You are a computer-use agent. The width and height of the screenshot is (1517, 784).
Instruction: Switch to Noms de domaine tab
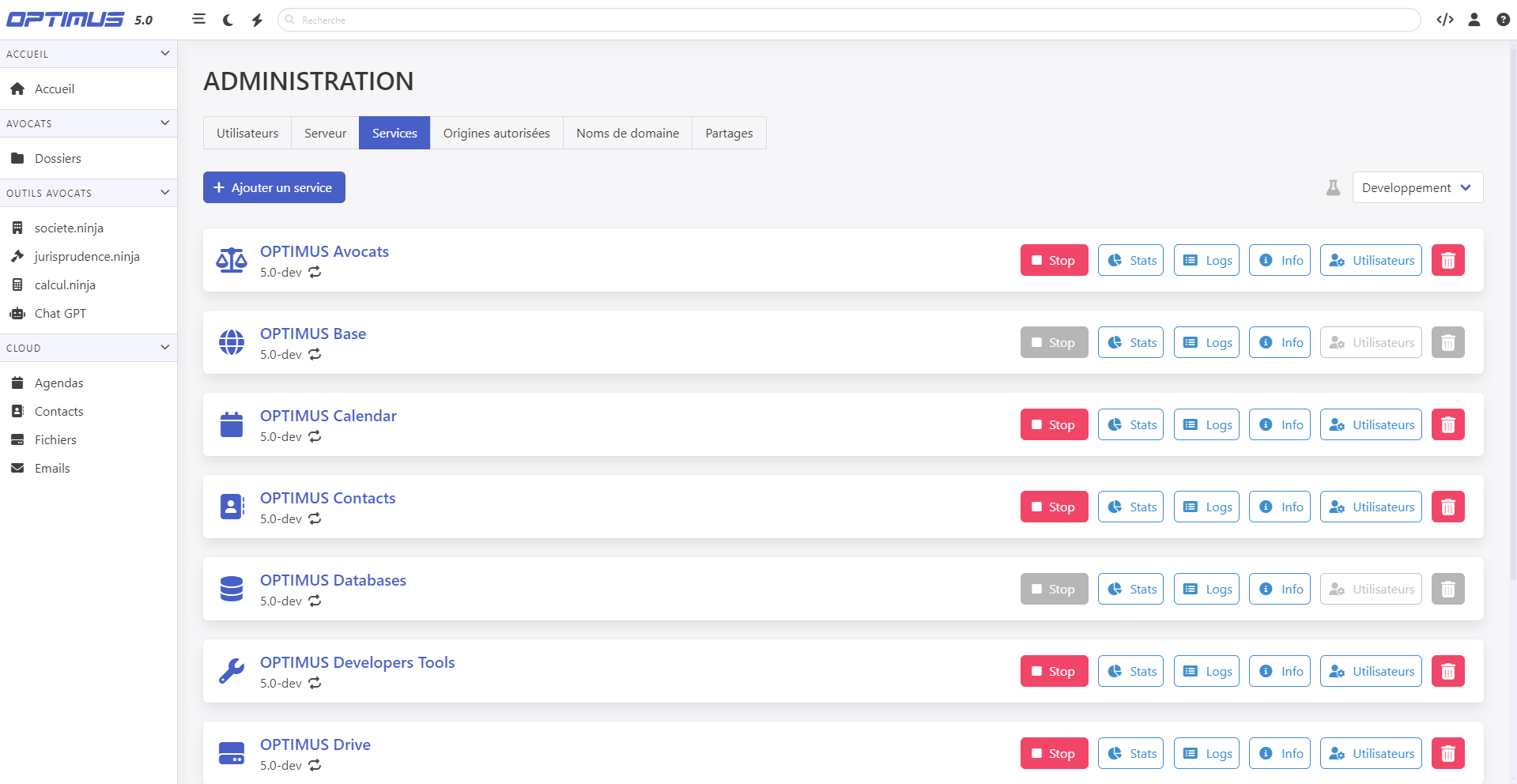pos(628,133)
